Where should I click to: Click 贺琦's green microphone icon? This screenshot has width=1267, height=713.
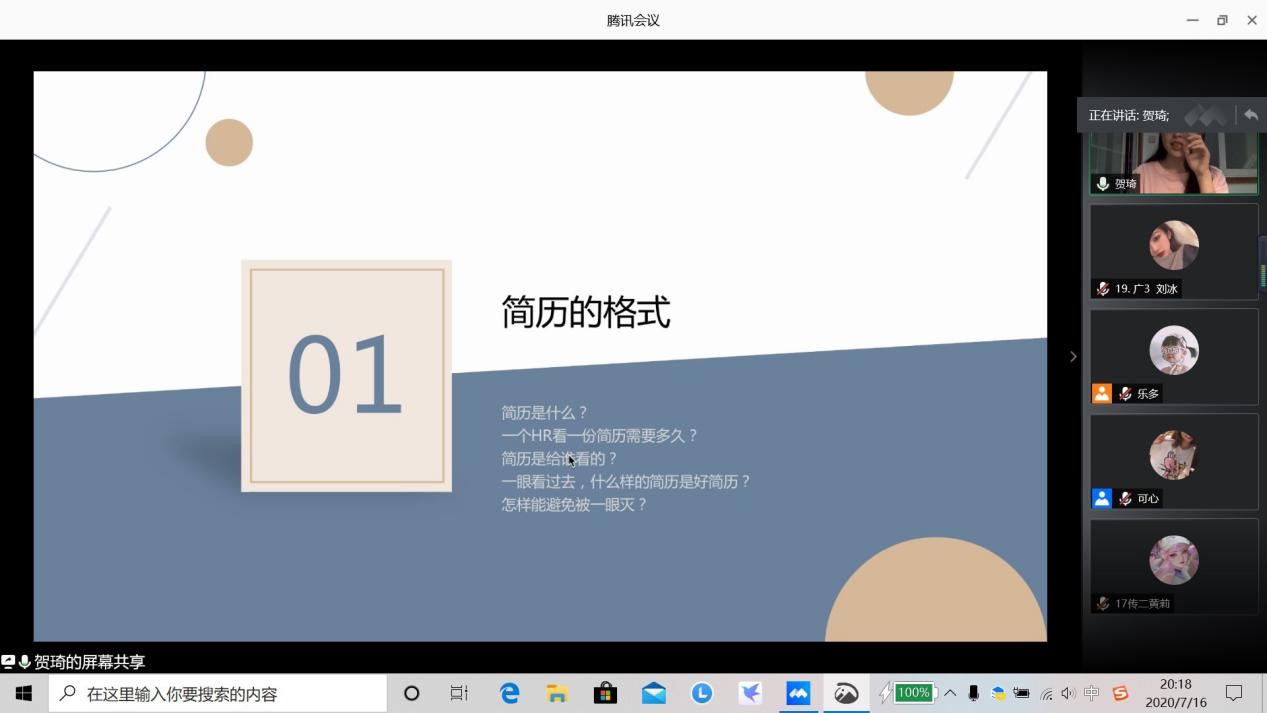pyautogui.click(x=1102, y=184)
